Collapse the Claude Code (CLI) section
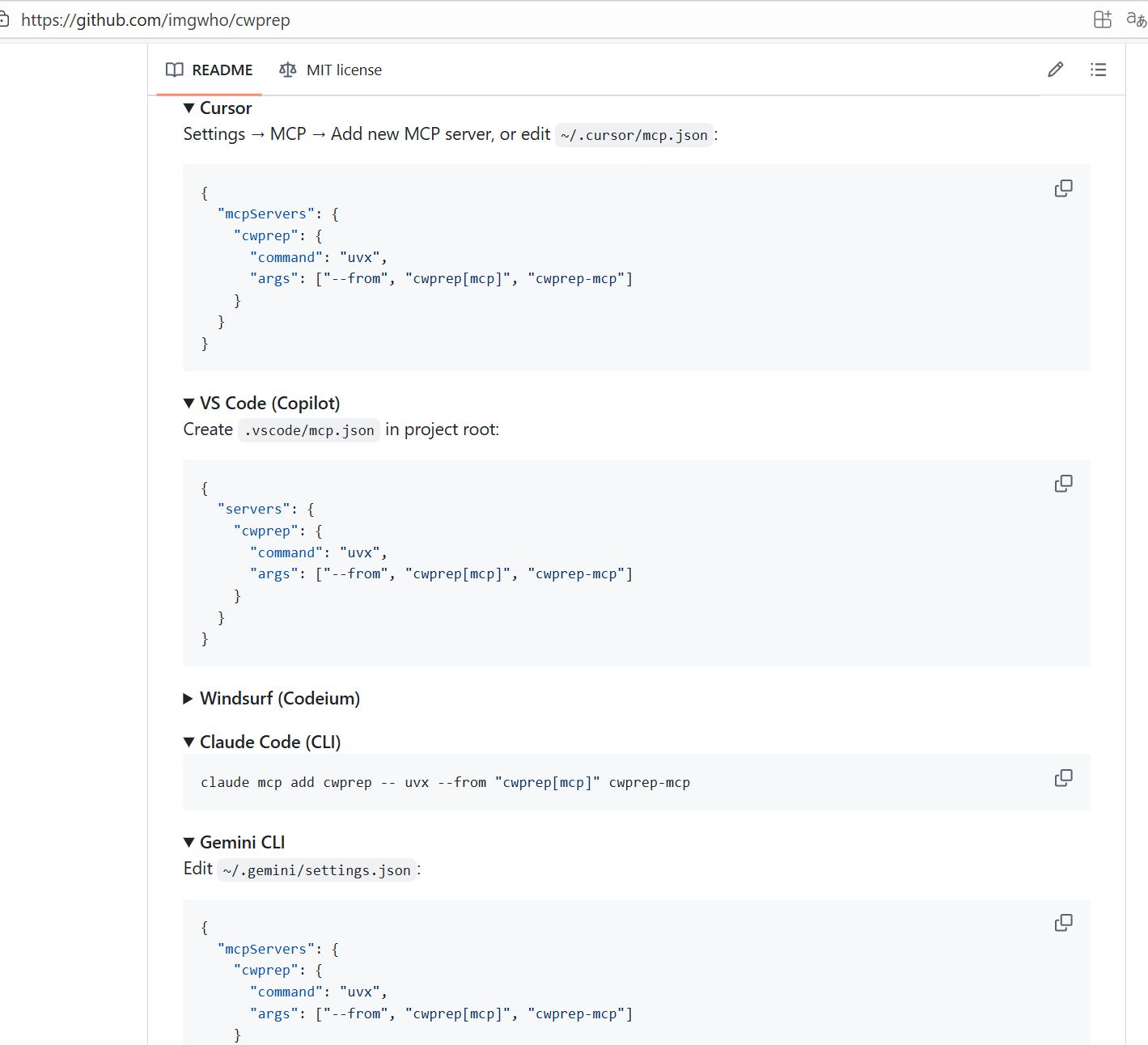 pos(262,742)
